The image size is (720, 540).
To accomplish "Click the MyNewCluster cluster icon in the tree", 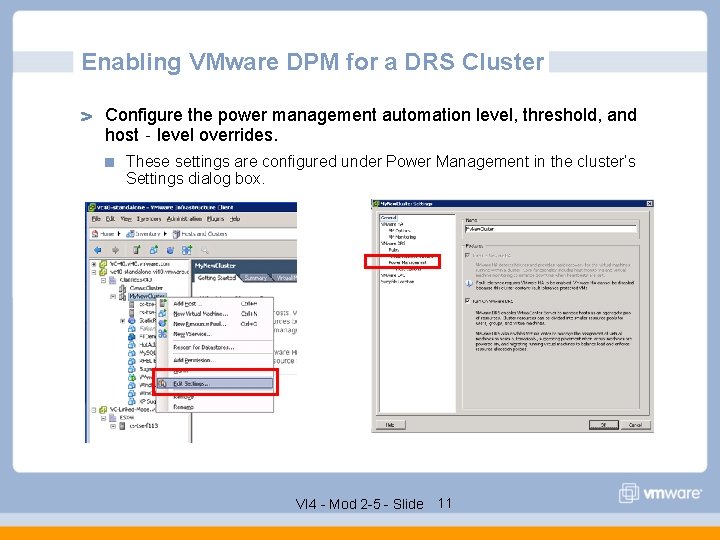I will pos(123,297).
